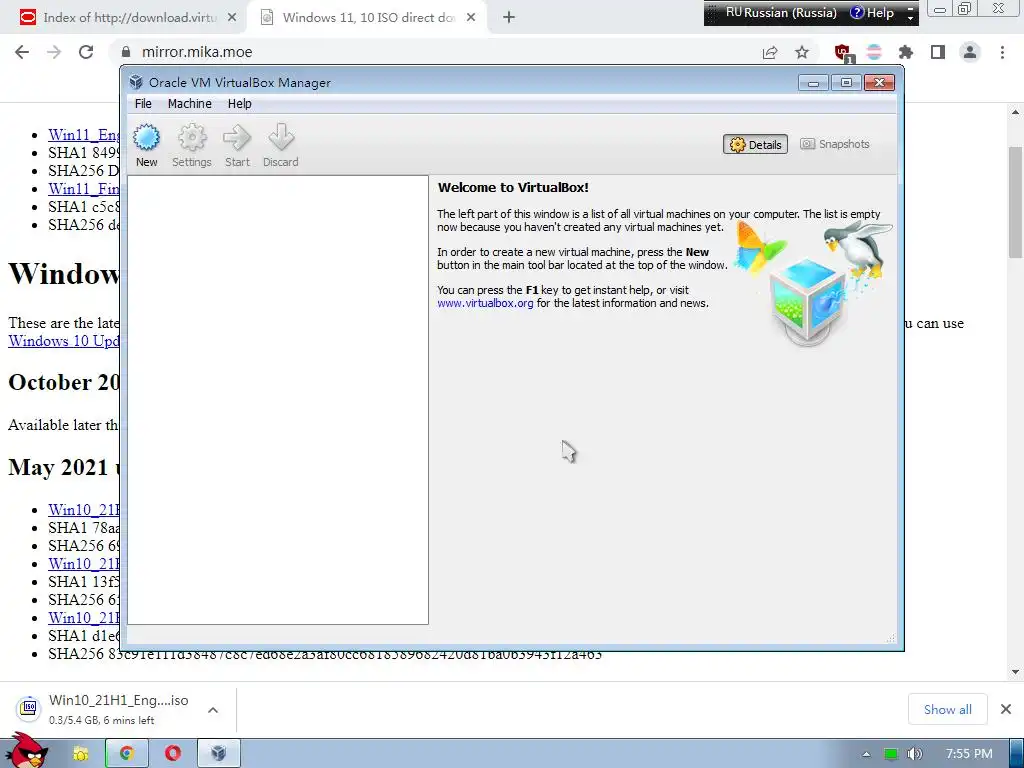This screenshot has width=1024, height=768.
Task: Expand the download item options chevron
Action: coord(213,710)
